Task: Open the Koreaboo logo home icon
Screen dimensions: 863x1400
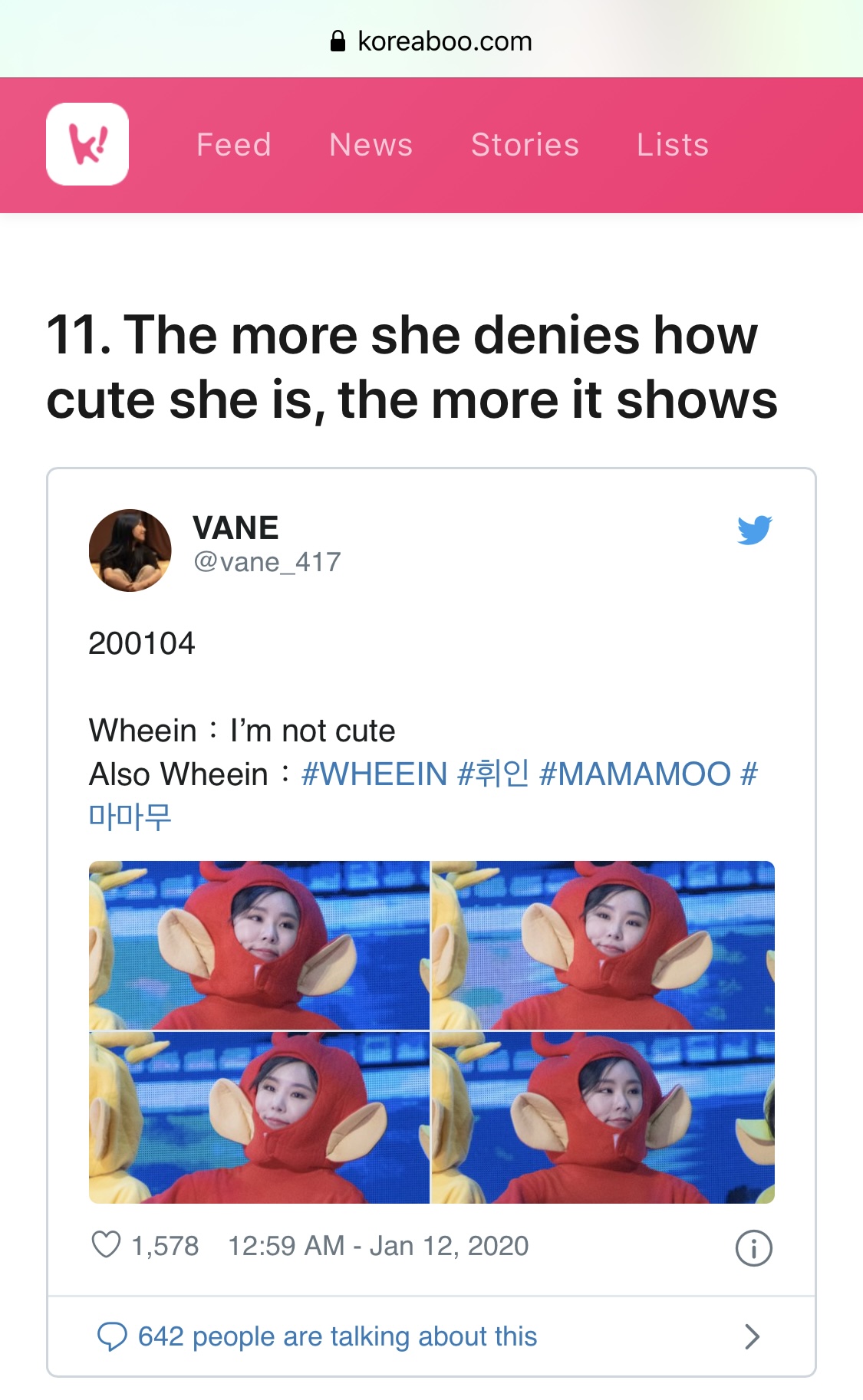Action: 87,144
